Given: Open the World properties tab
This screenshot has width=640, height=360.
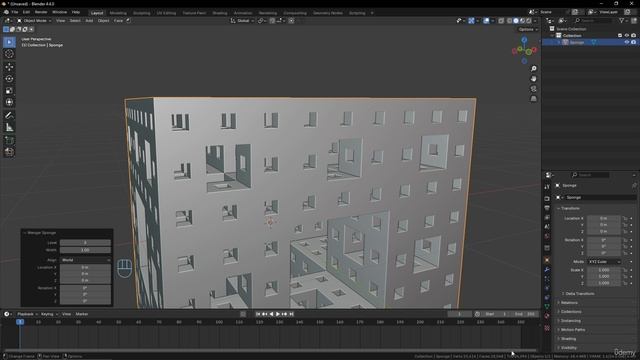Looking at the screenshot, I should pyautogui.click(x=547, y=236).
